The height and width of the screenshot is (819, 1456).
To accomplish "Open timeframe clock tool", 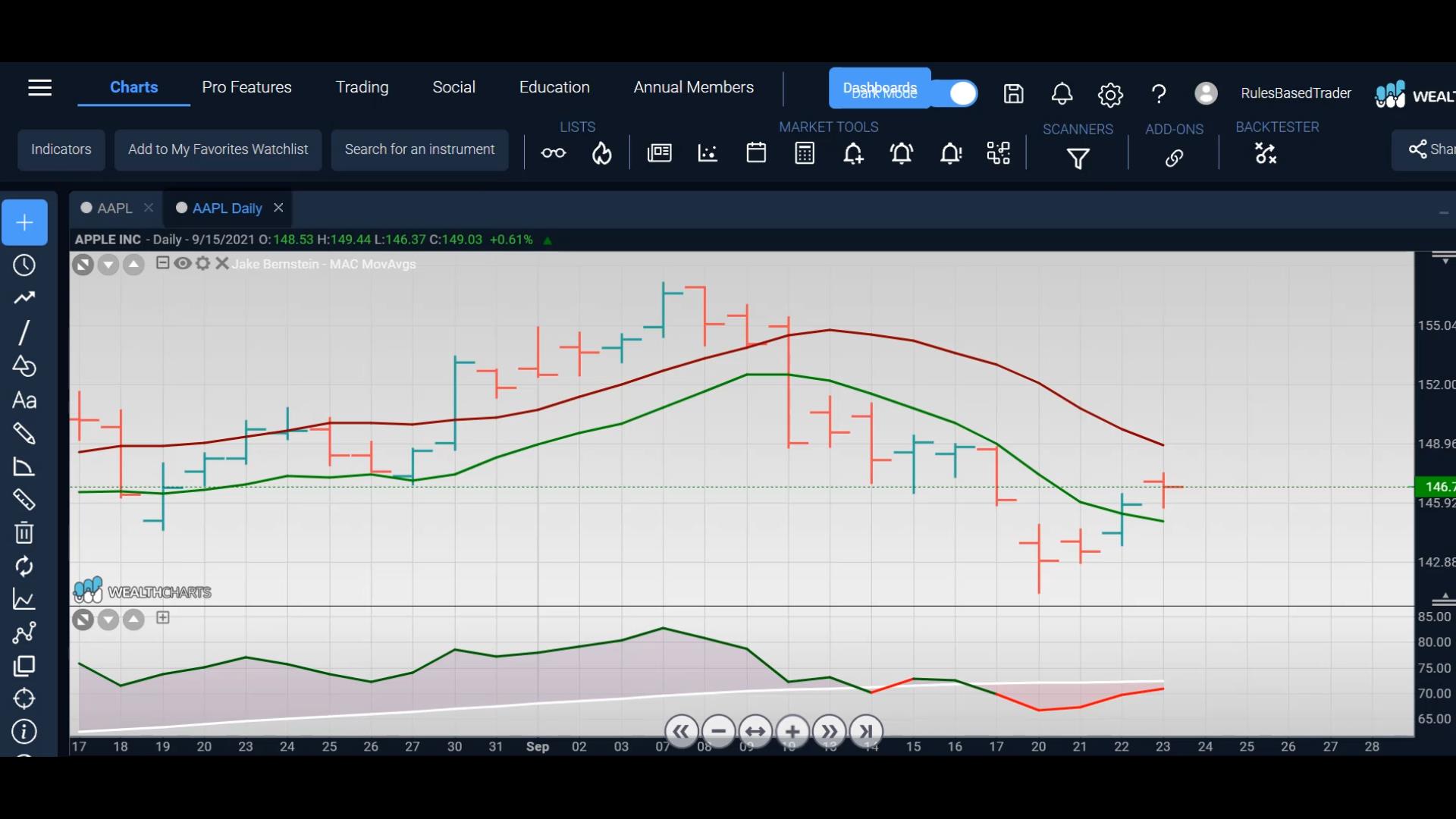I will [x=24, y=265].
